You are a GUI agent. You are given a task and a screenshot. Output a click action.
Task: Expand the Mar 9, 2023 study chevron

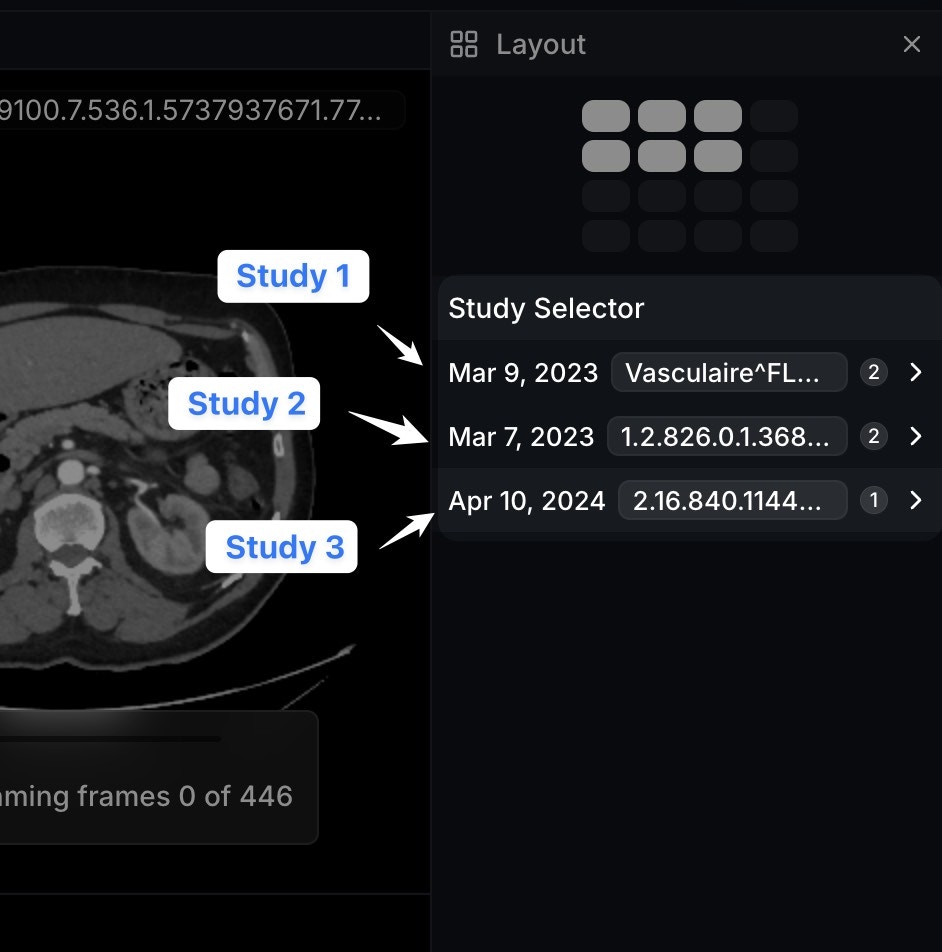pyautogui.click(x=916, y=372)
